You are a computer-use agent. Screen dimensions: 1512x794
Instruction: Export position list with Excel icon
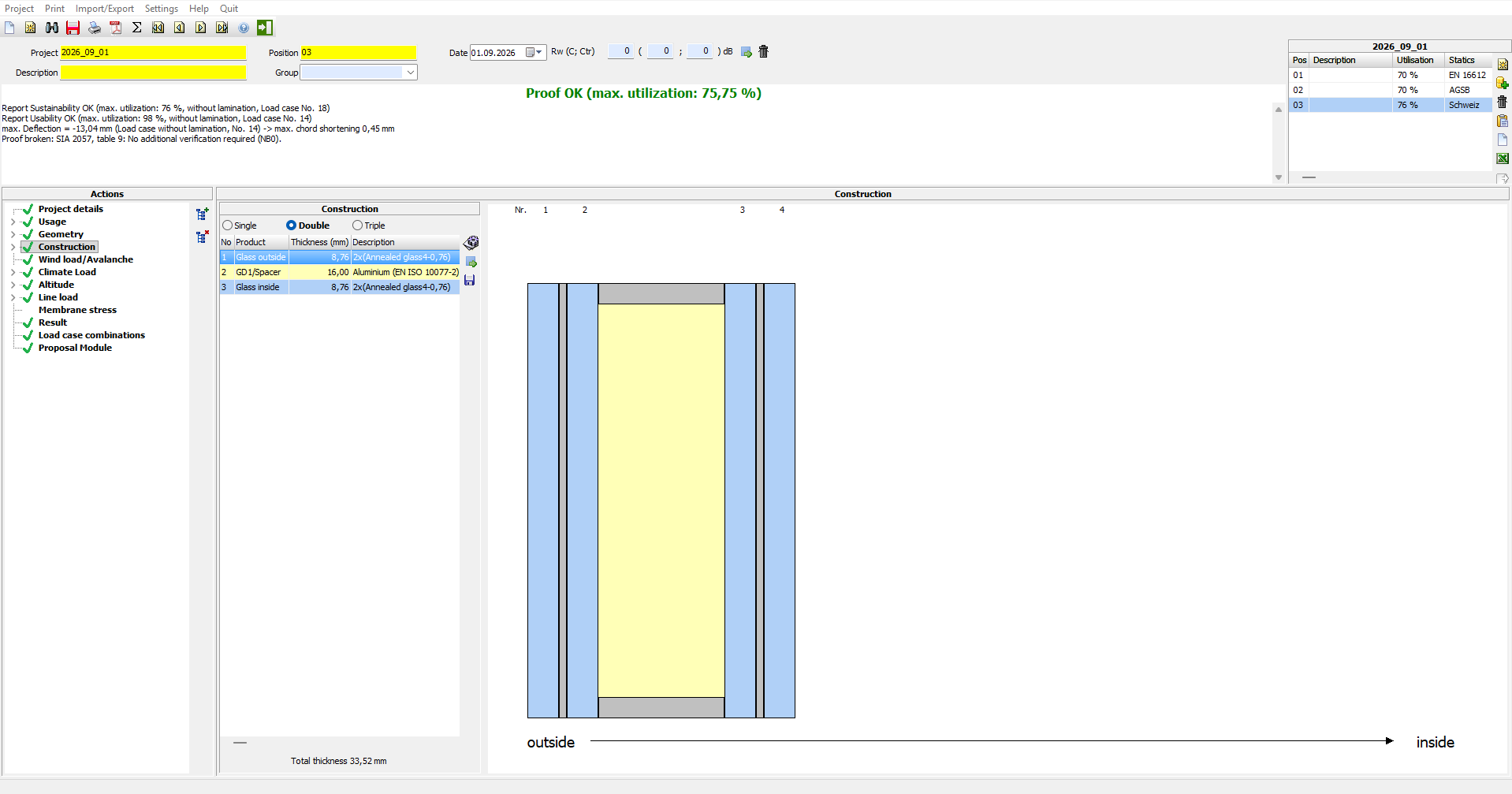(x=1503, y=158)
